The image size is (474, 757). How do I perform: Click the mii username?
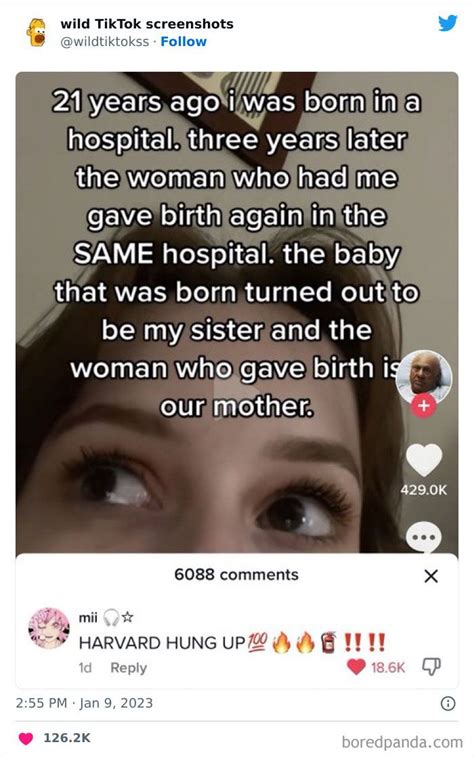click(x=88, y=617)
